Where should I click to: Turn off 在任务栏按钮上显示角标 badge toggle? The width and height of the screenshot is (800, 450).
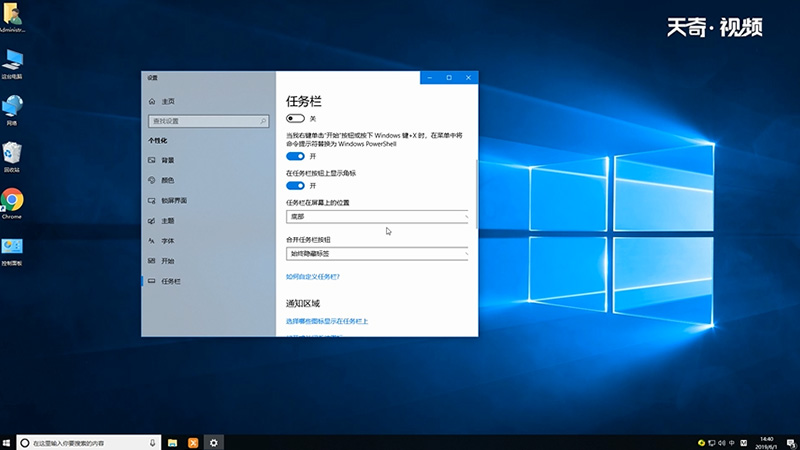pos(295,186)
